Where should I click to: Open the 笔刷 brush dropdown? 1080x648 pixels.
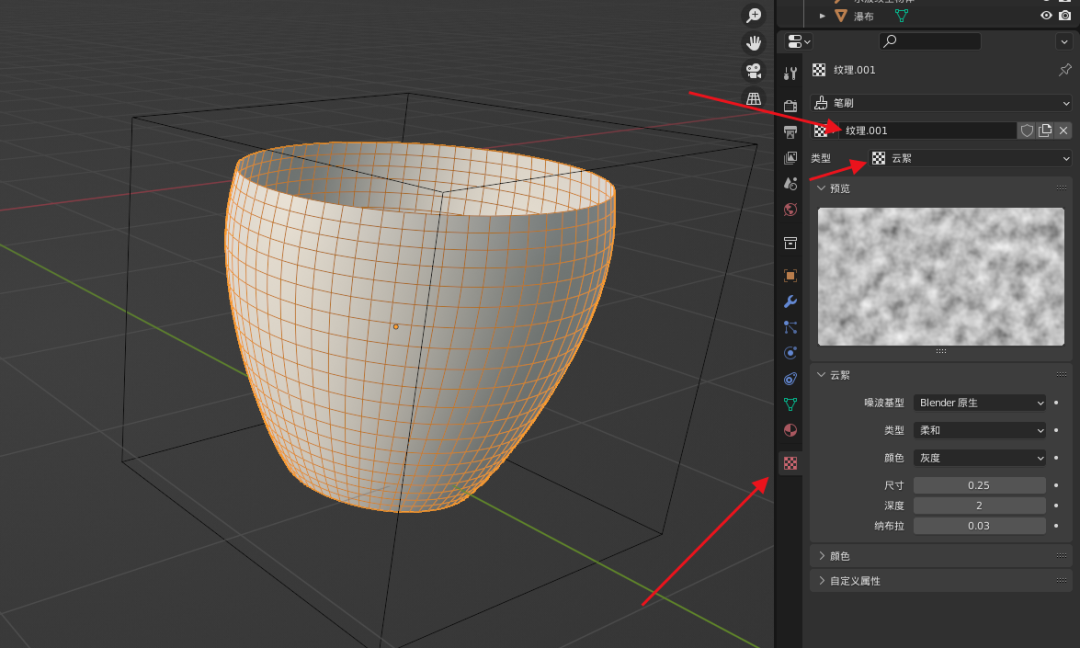(x=941, y=103)
